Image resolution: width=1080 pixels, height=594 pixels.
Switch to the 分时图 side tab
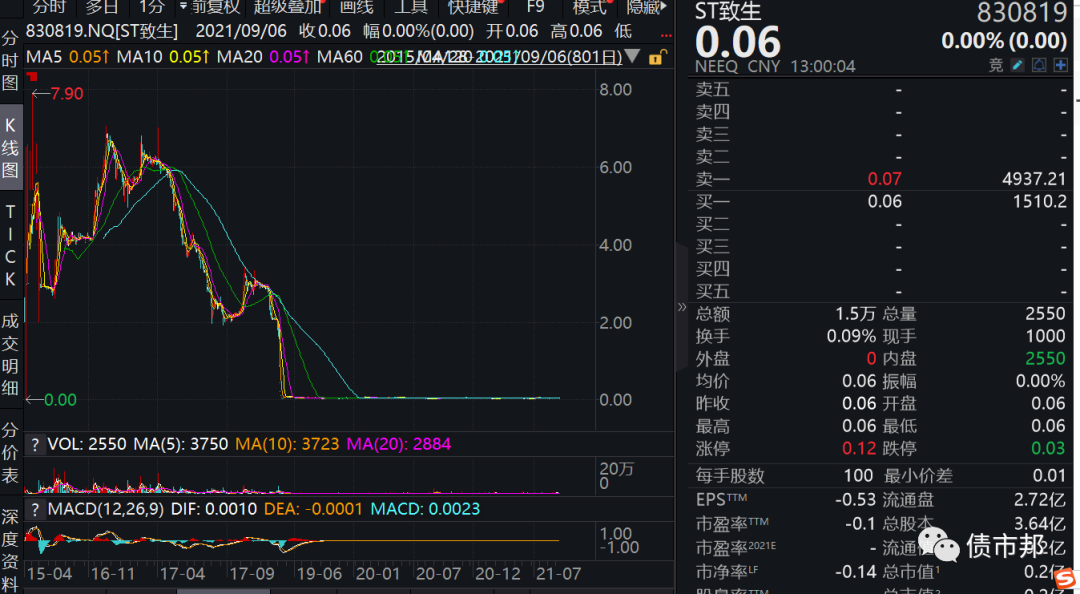10,62
